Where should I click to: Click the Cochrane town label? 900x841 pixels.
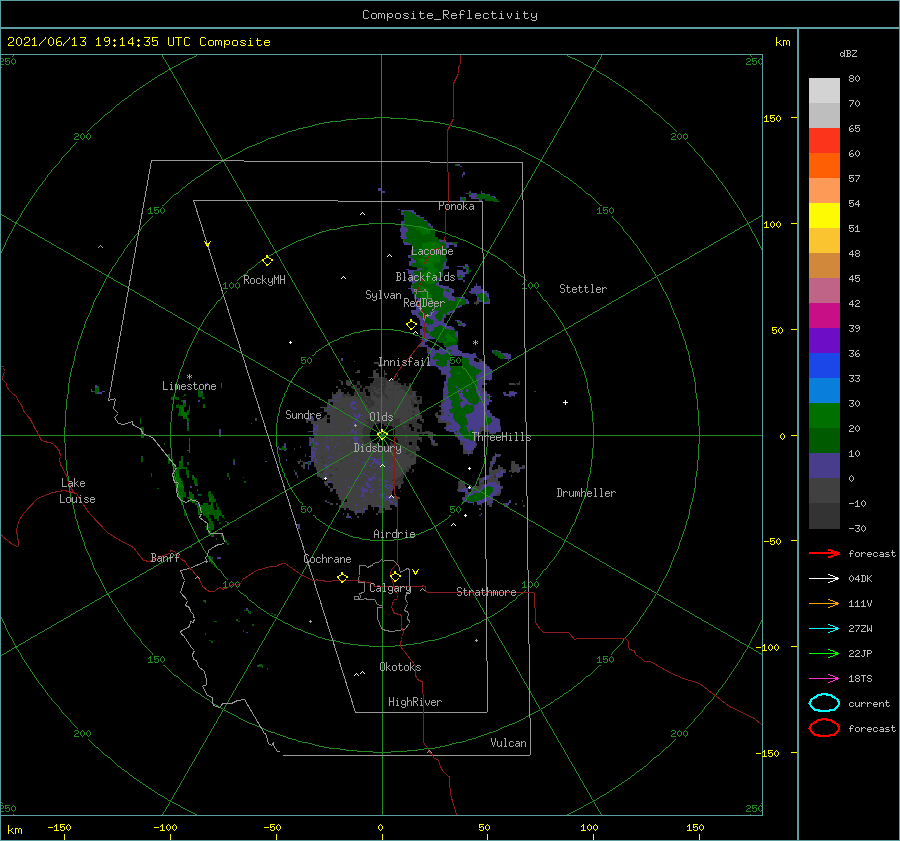(x=327, y=559)
